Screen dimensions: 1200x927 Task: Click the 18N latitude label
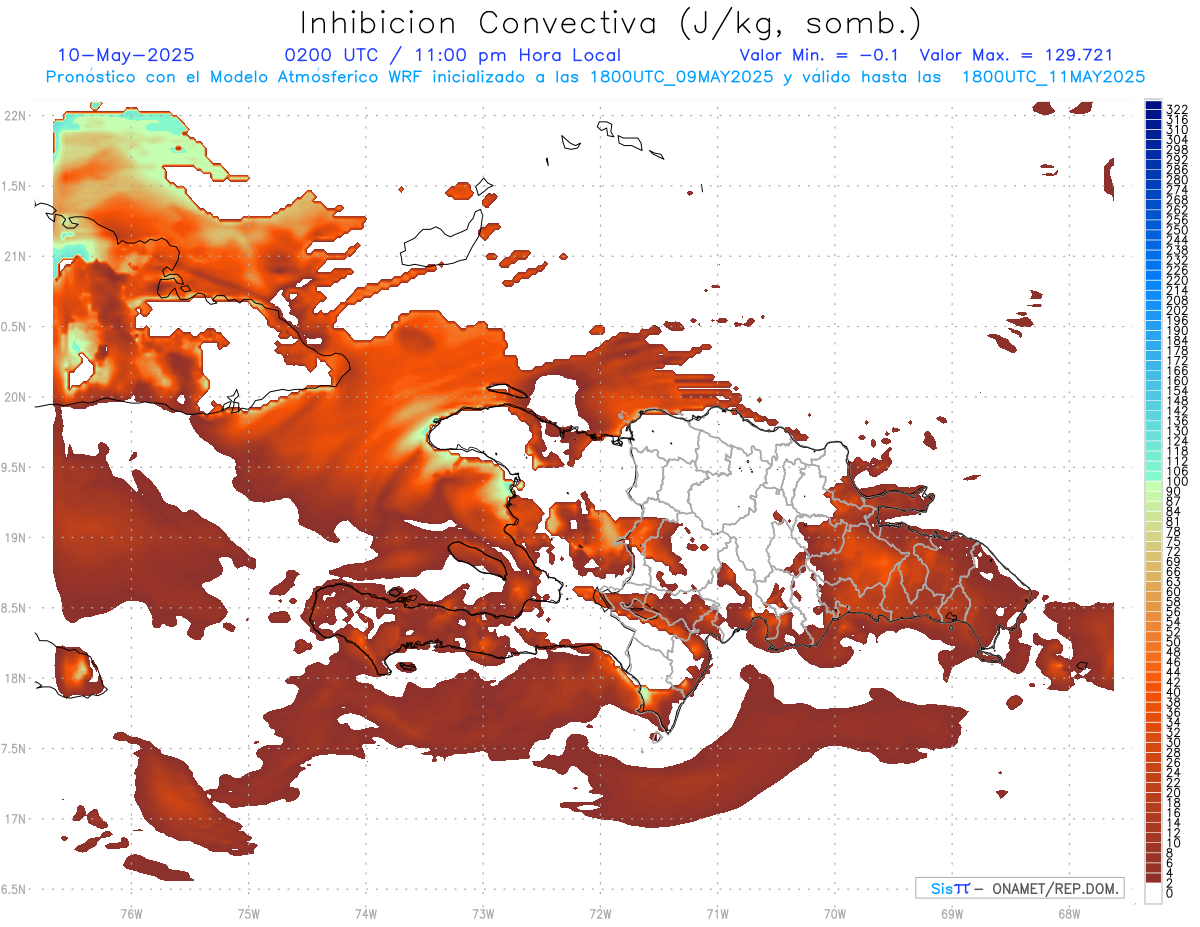[15, 678]
